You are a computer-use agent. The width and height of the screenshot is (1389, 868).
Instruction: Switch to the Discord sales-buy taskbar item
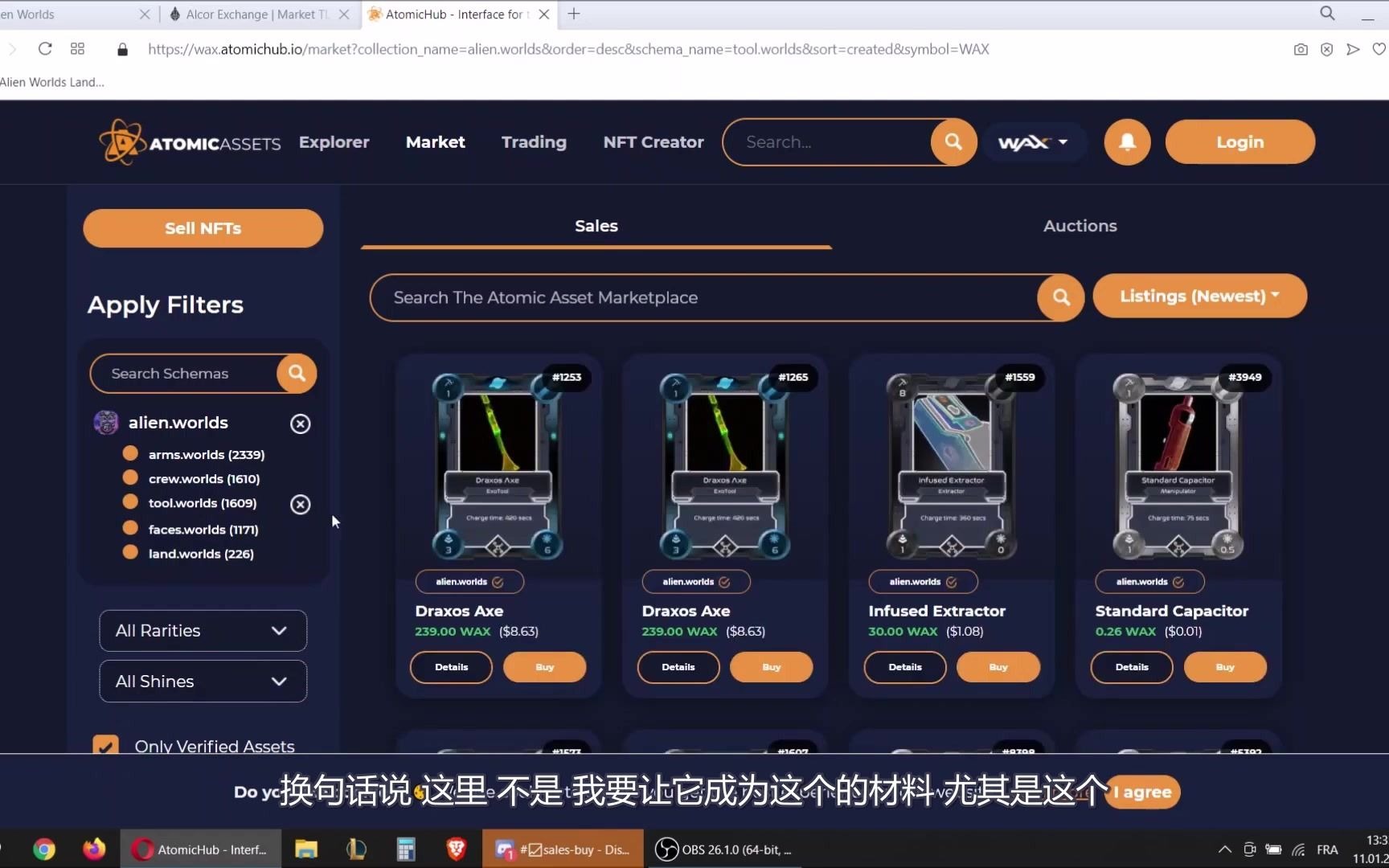tap(563, 850)
